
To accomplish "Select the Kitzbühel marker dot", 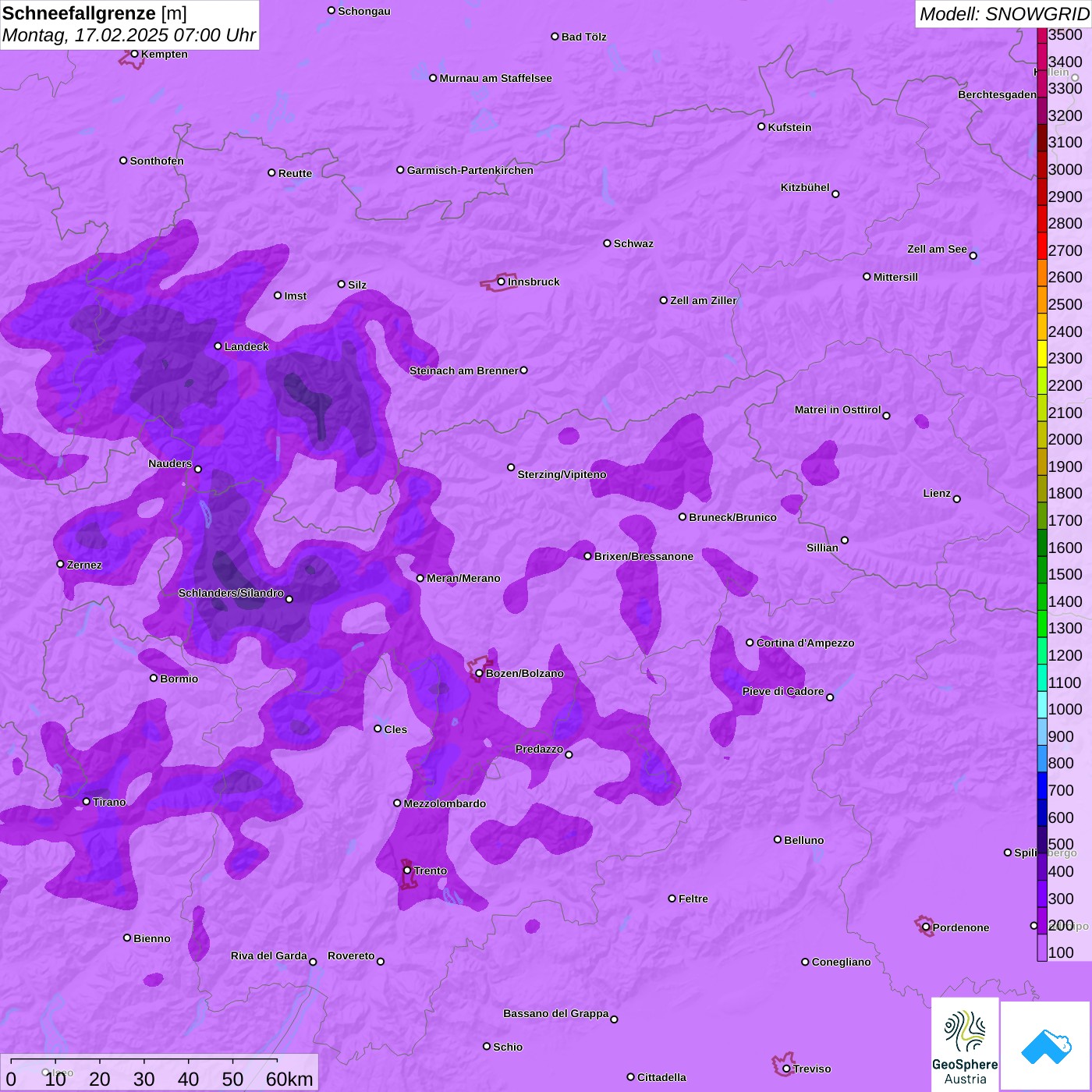I will (x=835, y=194).
